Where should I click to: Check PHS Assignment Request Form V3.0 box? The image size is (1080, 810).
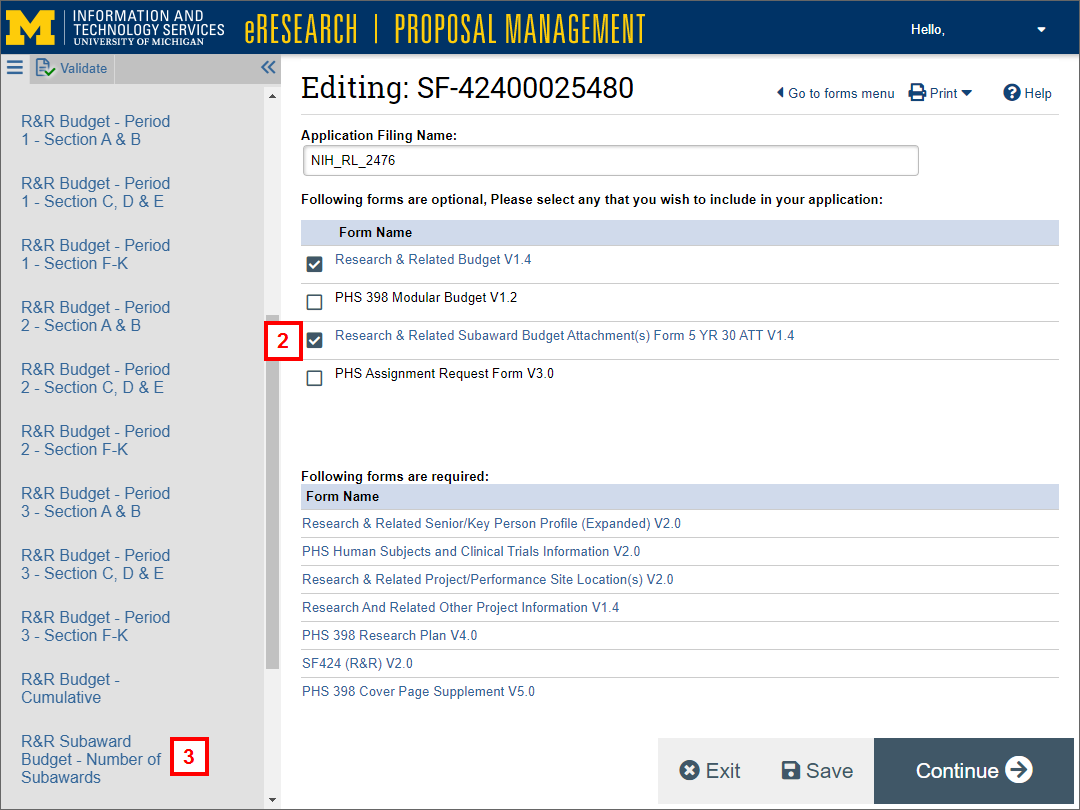coord(315,378)
